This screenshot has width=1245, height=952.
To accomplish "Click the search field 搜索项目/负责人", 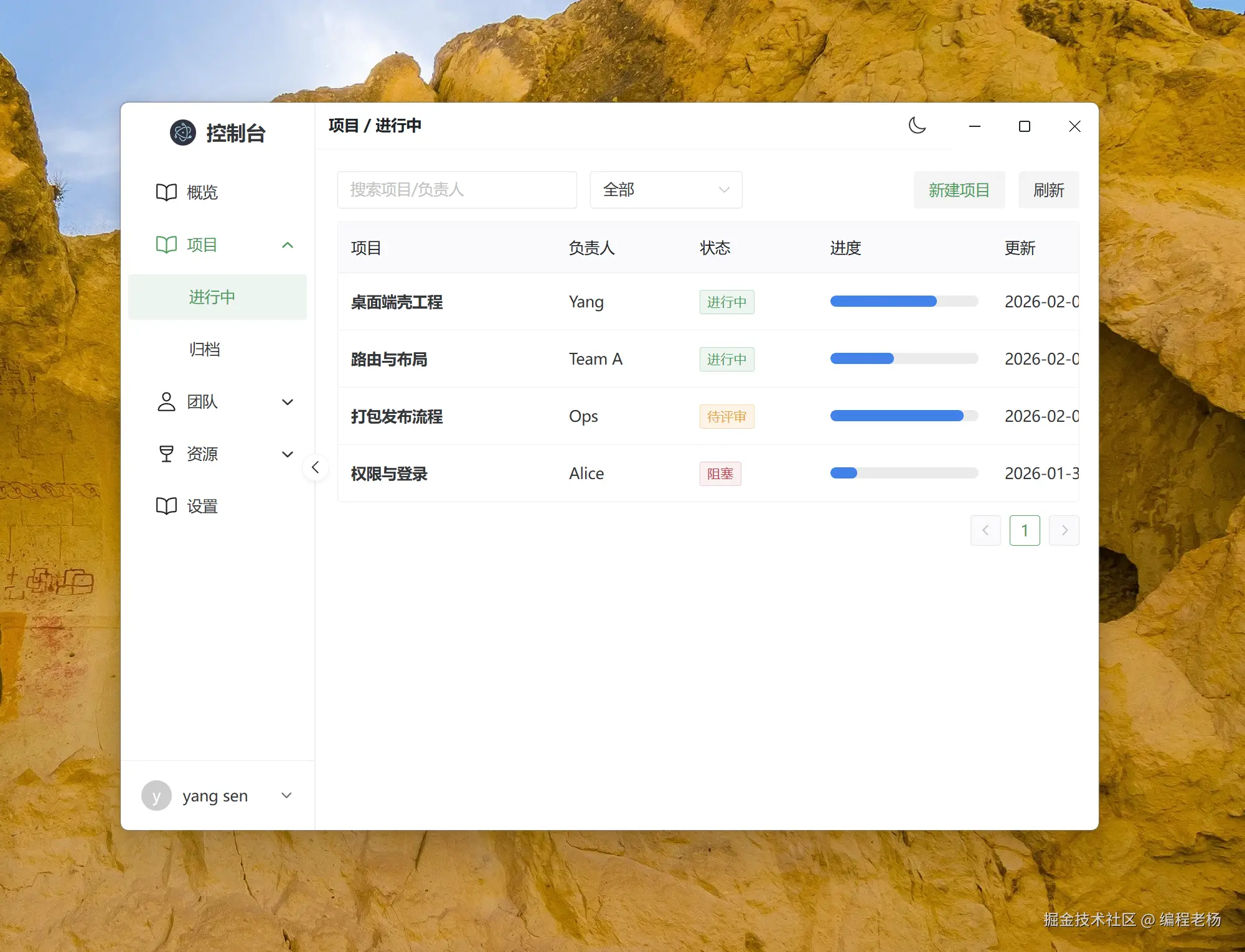I will 457,190.
